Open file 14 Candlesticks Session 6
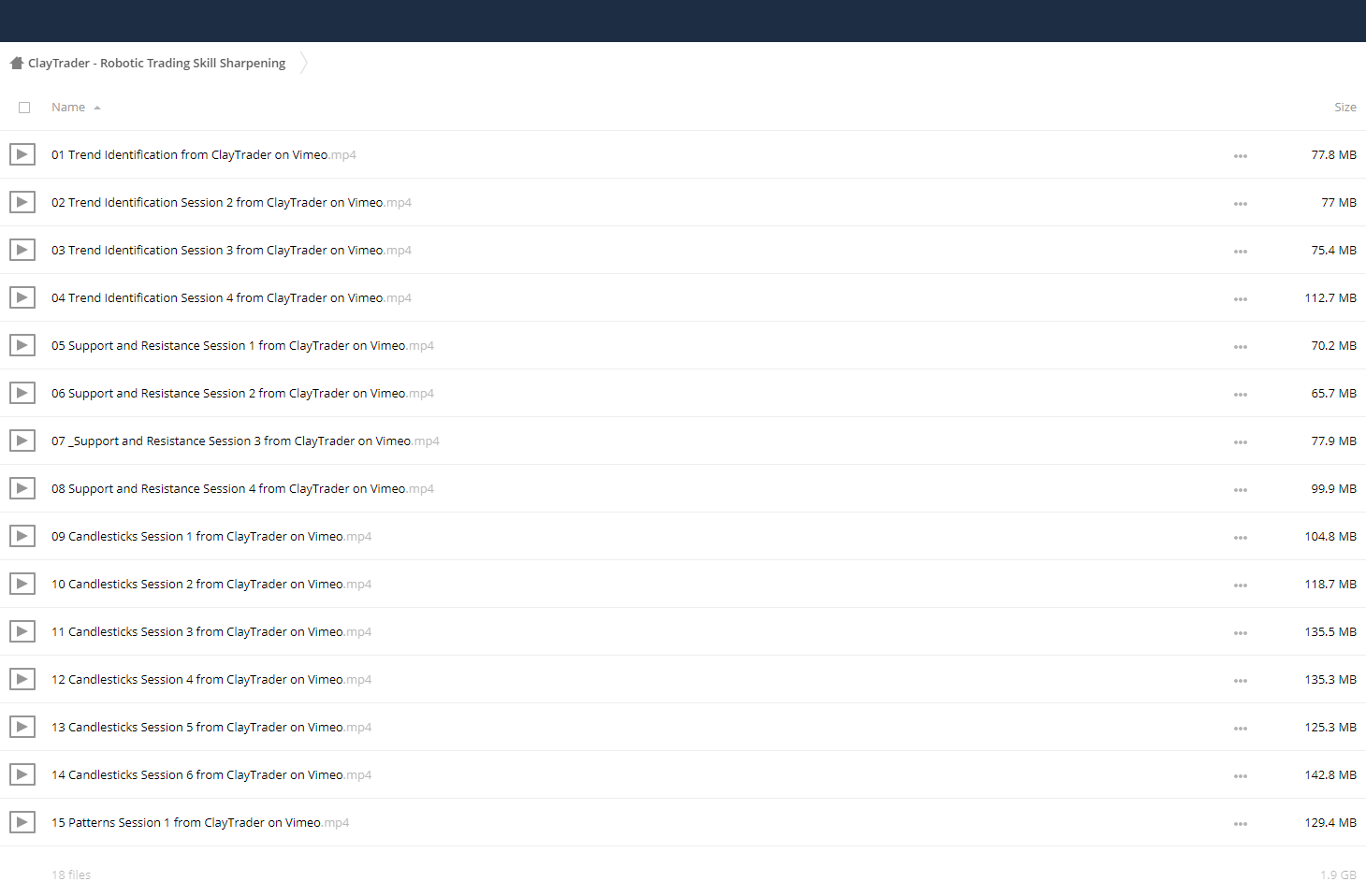The height and width of the screenshot is (896, 1366). pyautogui.click(x=211, y=775)
